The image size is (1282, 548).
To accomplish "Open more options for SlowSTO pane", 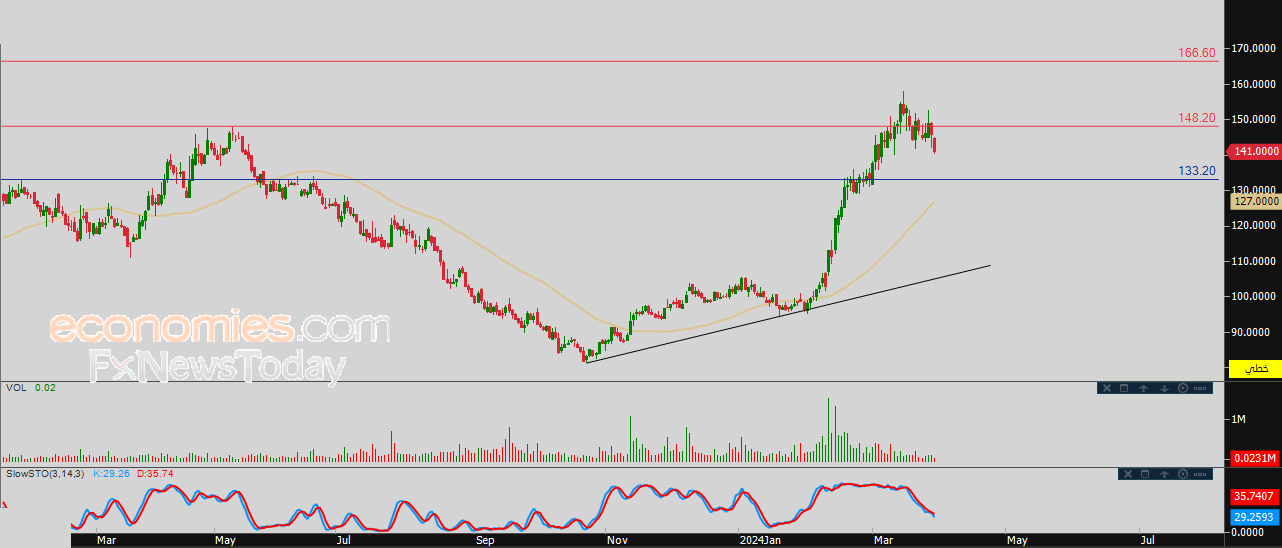I will click(x=1200, y=474).
